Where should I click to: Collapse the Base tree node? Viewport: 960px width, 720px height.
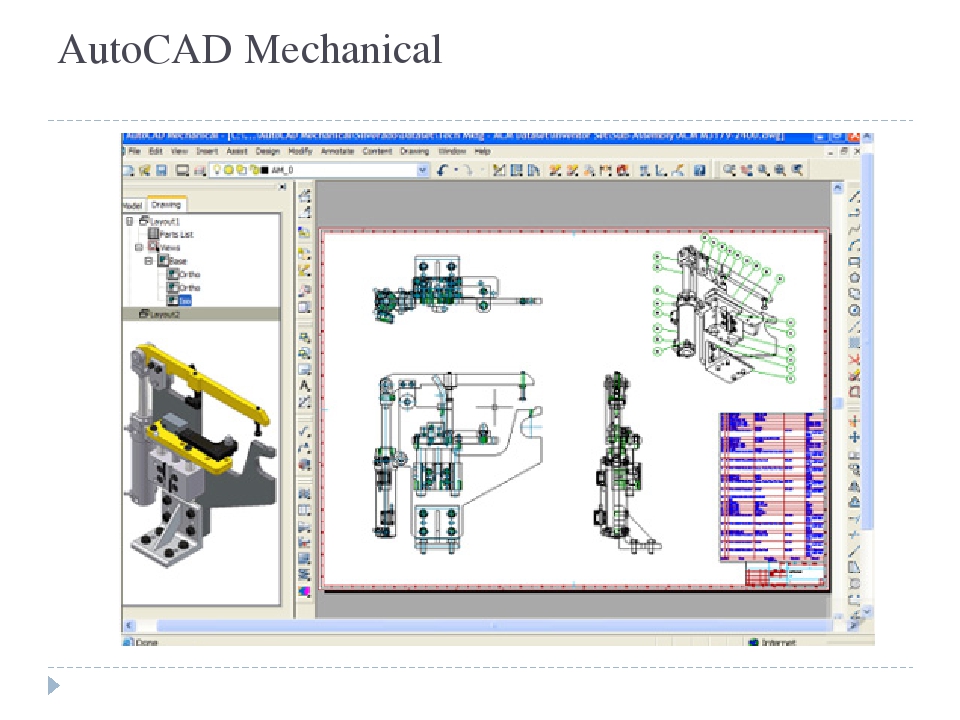point(149,261)
